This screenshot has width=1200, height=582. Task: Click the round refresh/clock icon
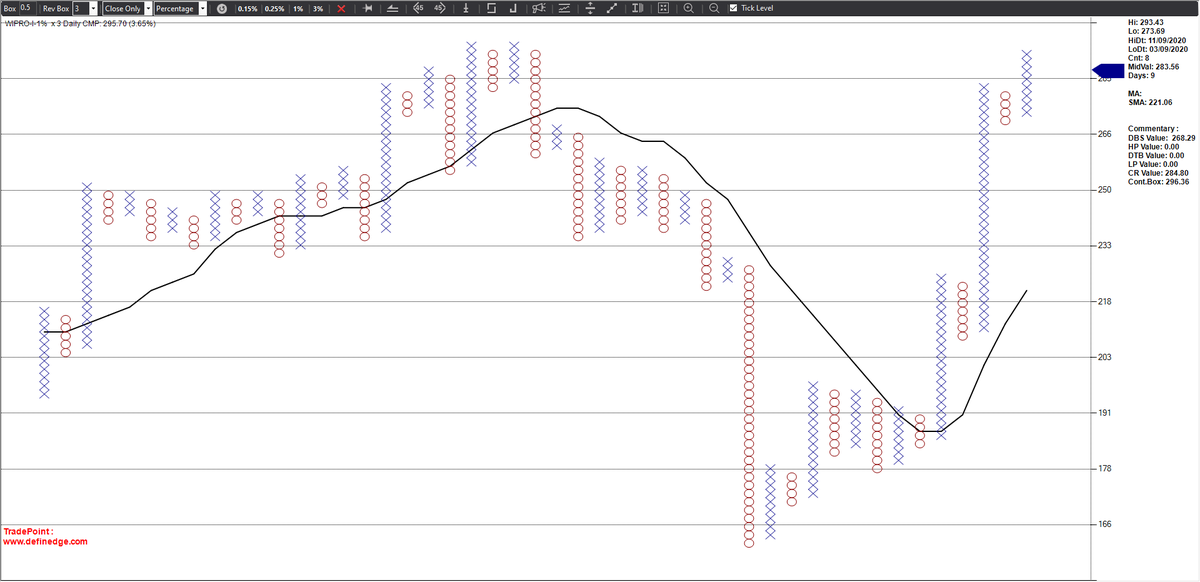pyautogui.click(x=222, y=8)
